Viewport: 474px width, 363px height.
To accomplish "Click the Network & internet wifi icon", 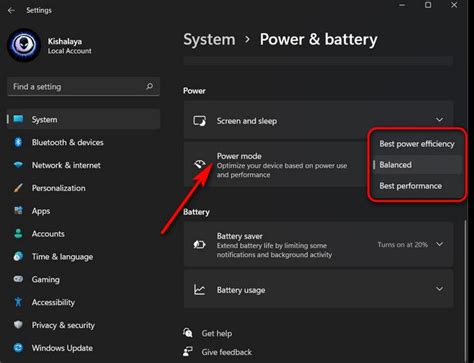I will click(18, 165).
